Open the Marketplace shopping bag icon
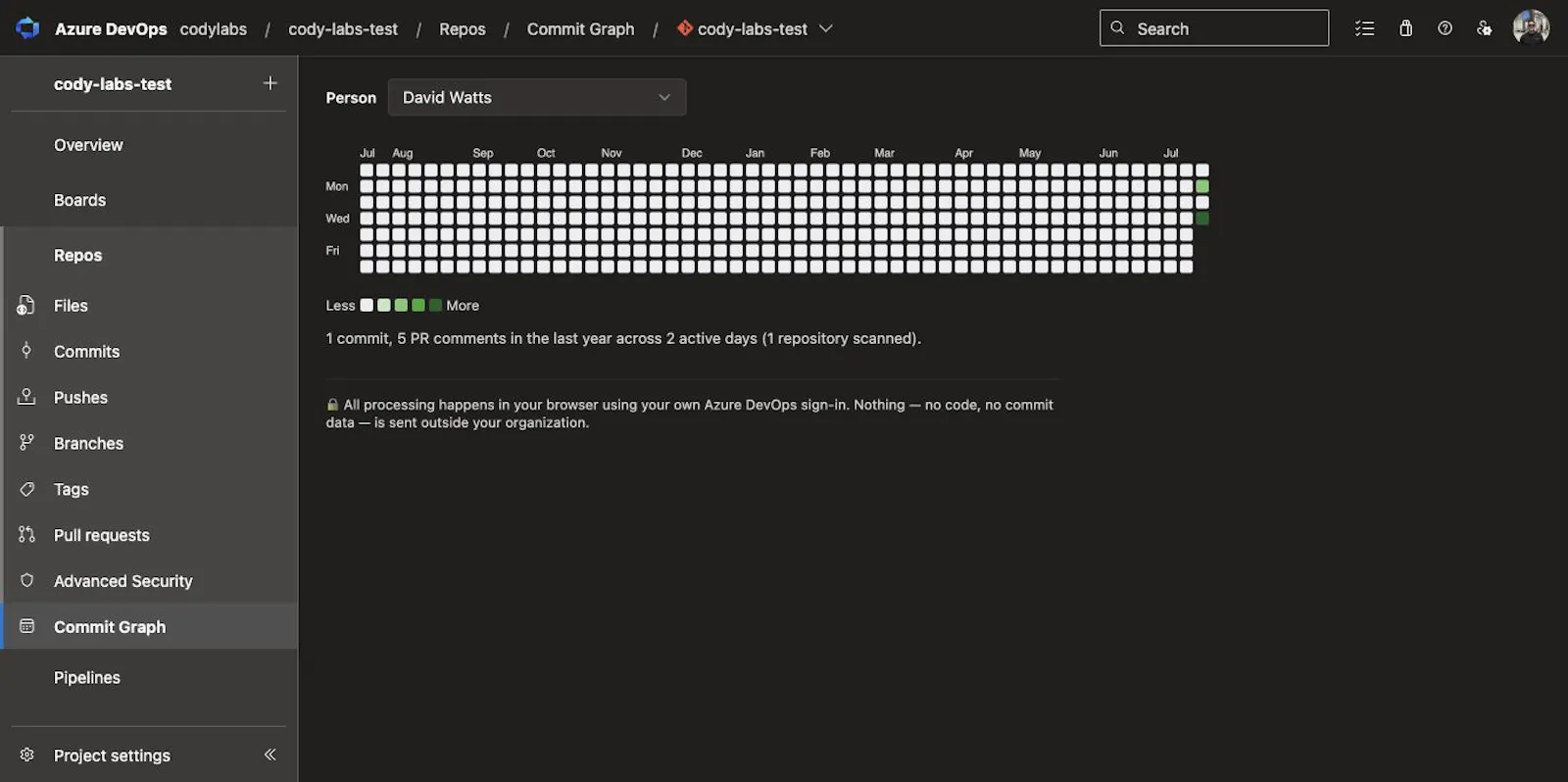 click(x=1405, y=28)
